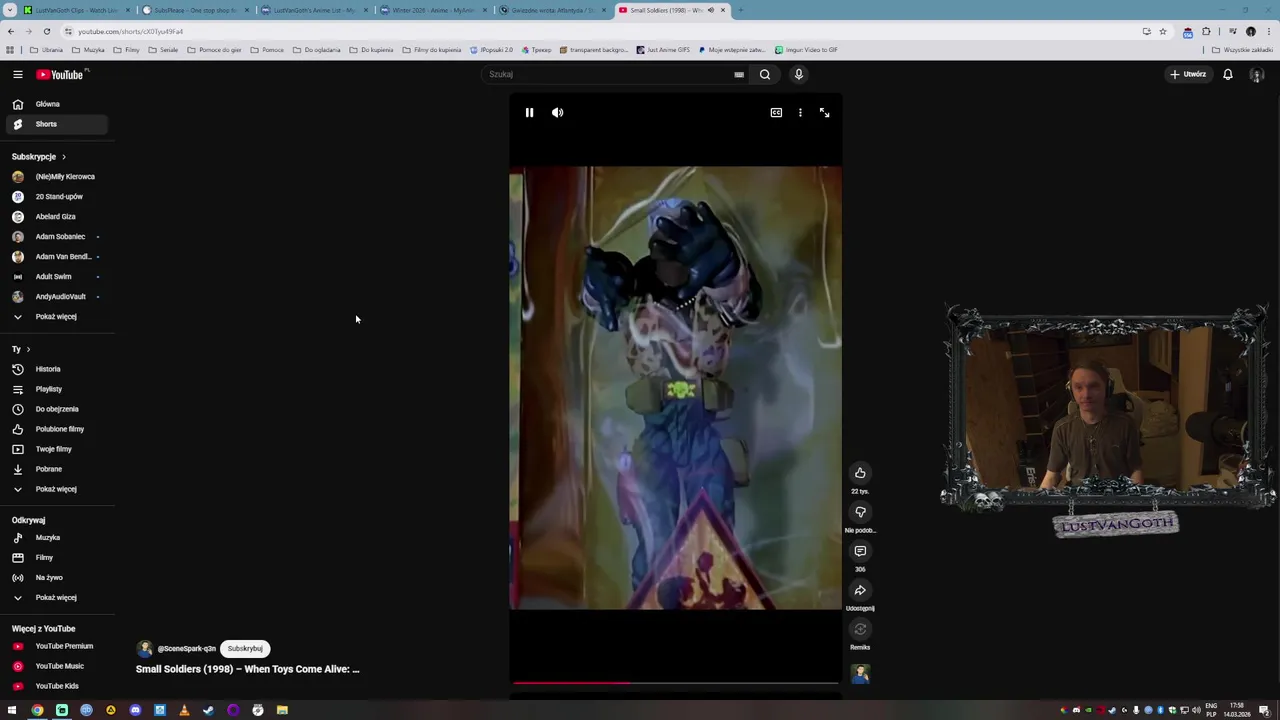
Task: Open the tab search dropdown arrow
Action: [x=10, y=10]
